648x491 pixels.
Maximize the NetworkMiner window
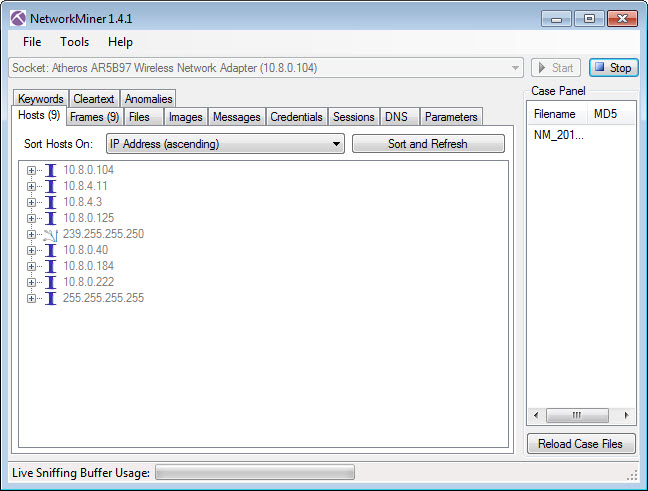click(x=589, y=19)
